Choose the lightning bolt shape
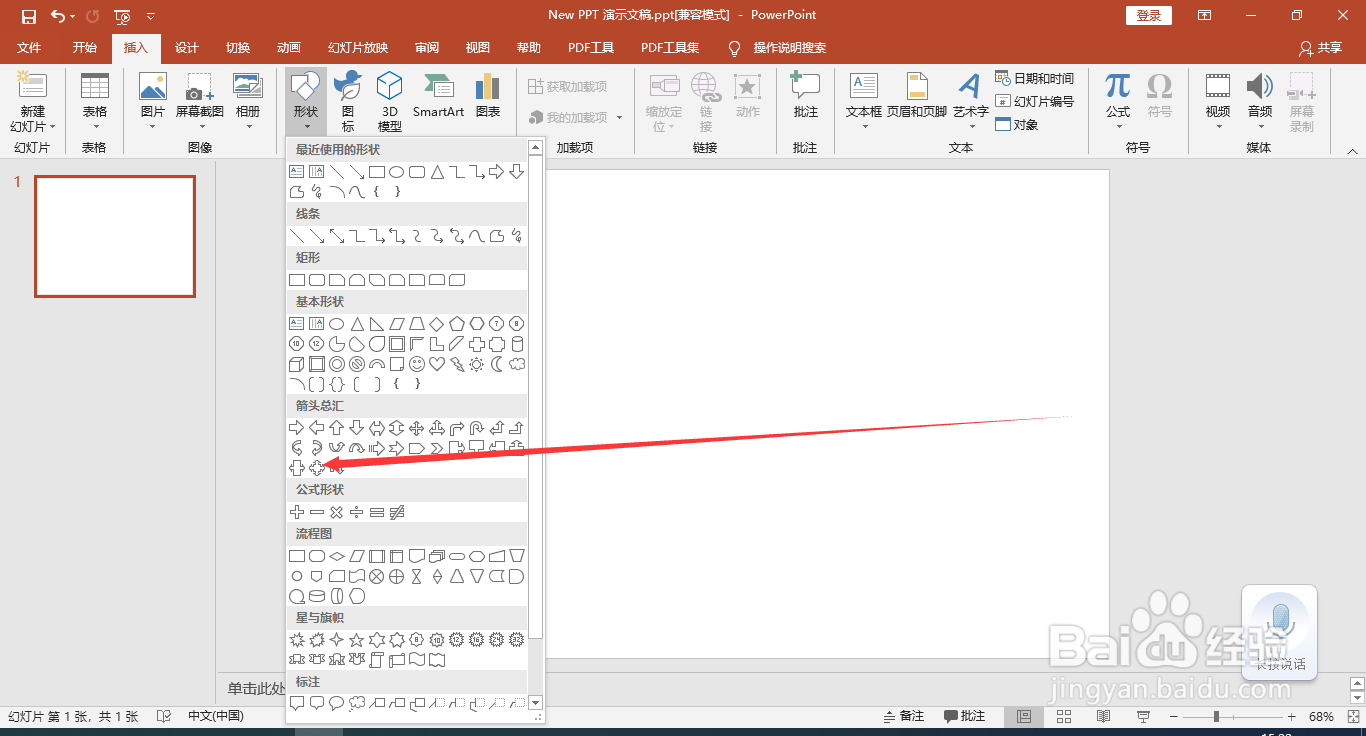 pyautogui.click(x=457, y=364)
